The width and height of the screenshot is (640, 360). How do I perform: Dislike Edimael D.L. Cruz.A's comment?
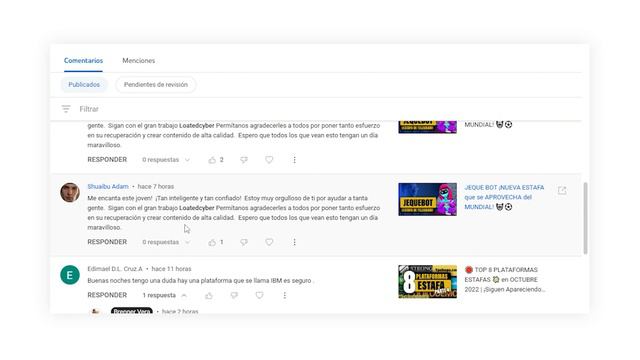(234, 295)
